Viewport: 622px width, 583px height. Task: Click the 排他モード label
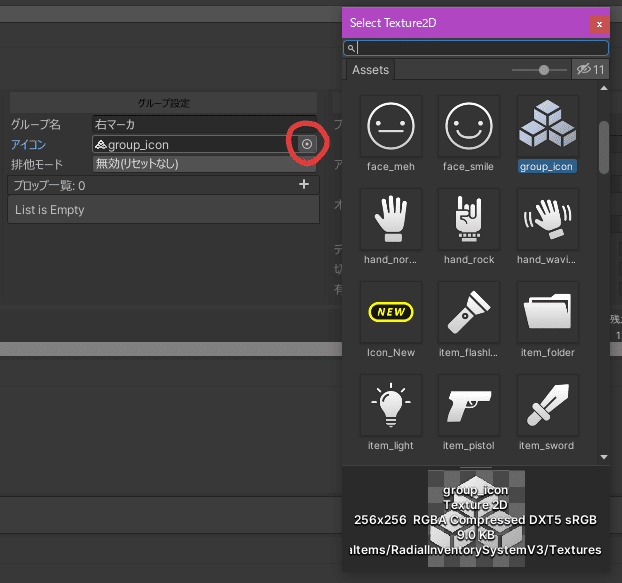(36, 164)
